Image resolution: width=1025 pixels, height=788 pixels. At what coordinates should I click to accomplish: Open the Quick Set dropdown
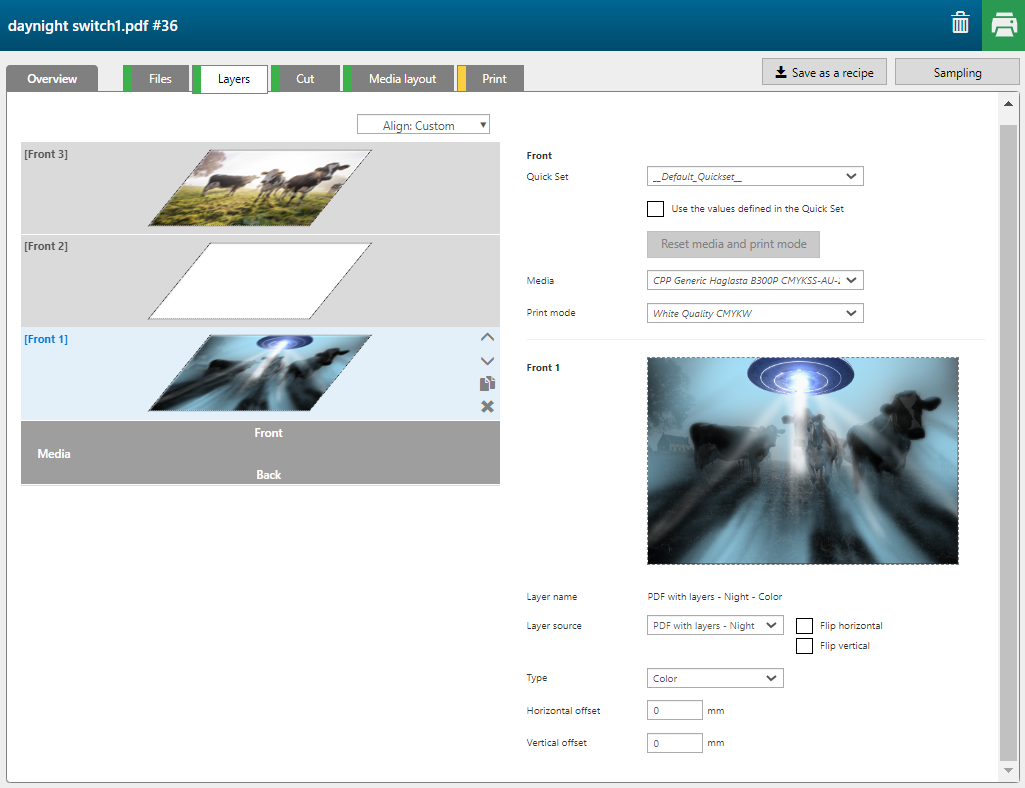755,177
